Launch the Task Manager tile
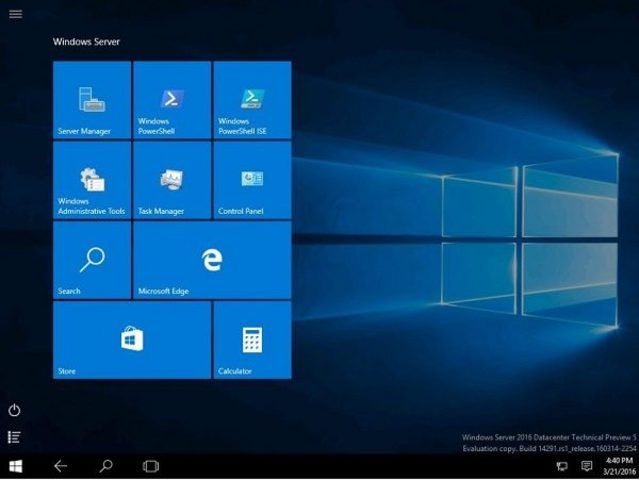Image resolution: width=639 pixels, height=480 pixels. (172, 180)
